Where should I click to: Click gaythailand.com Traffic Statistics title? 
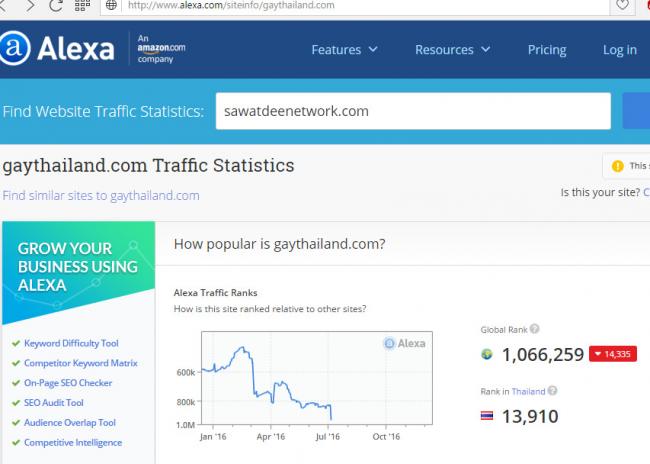coord(148,165)
